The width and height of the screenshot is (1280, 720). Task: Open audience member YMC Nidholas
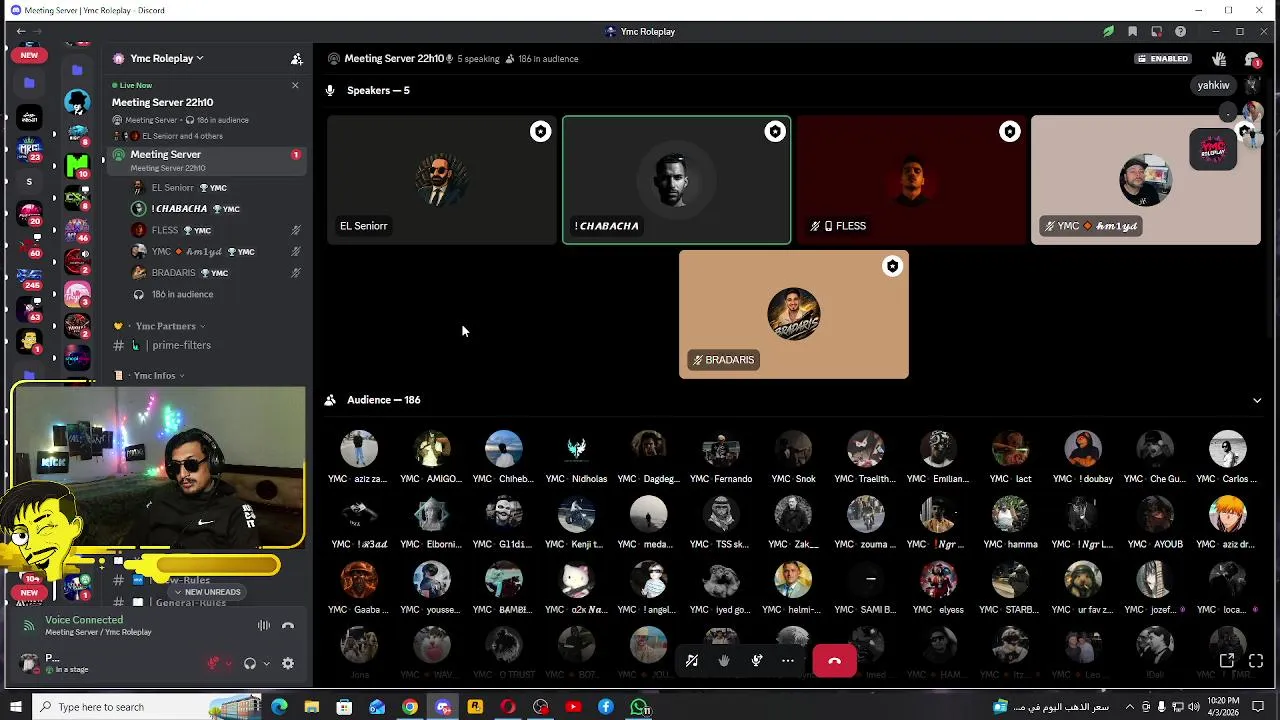pos(577,458)
